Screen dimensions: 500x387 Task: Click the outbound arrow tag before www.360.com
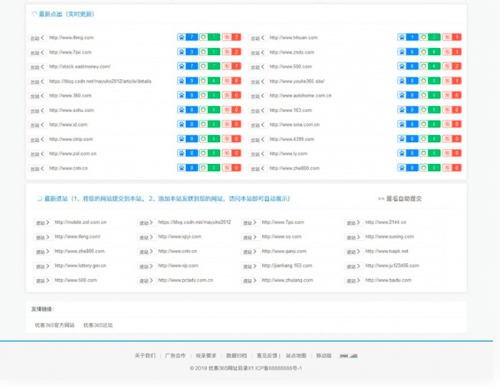pos(37,96)
